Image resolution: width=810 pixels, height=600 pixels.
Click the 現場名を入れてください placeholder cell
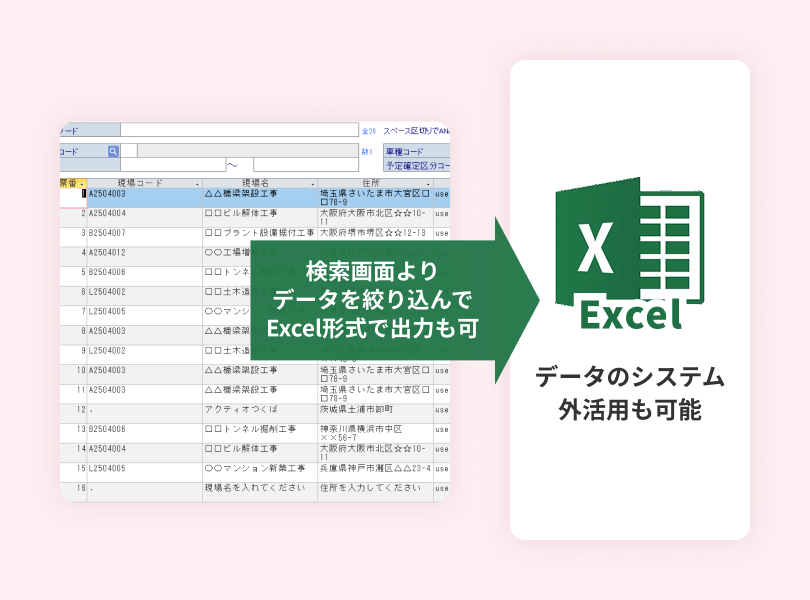coord(259,488)
